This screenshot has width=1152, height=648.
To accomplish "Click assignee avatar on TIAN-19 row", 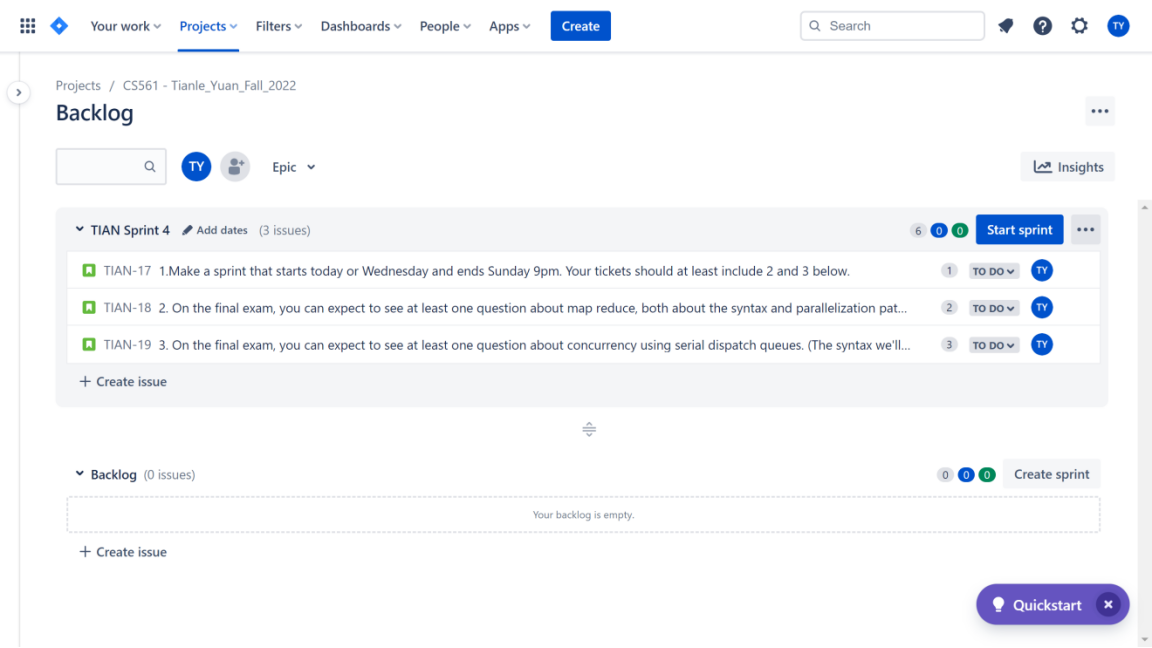I will pos(1042,344).
